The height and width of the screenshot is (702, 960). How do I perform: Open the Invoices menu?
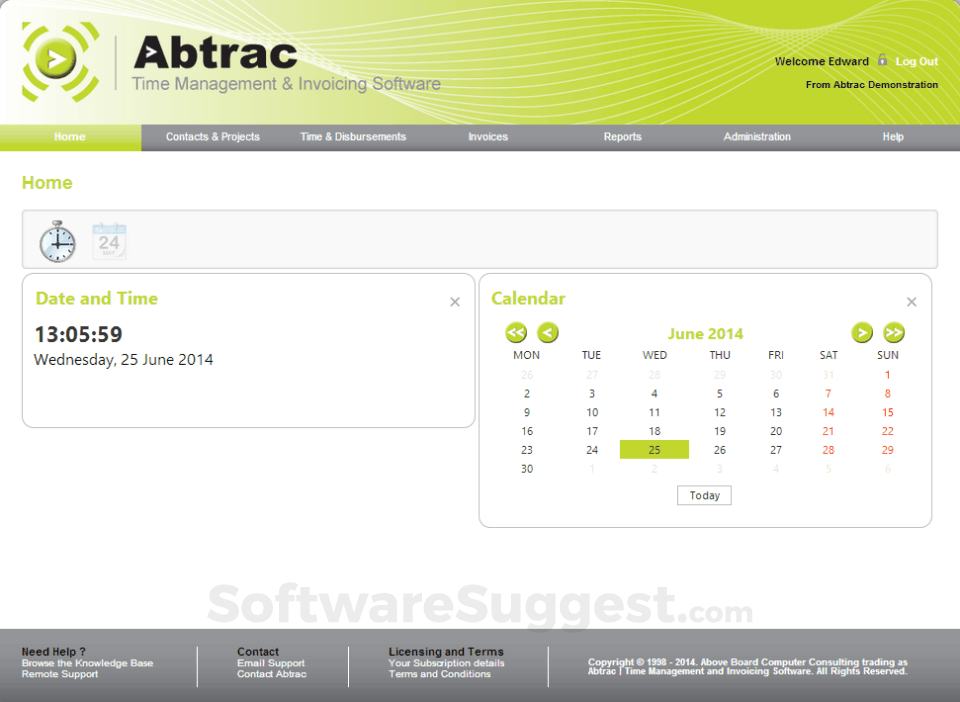pos(488,137)
